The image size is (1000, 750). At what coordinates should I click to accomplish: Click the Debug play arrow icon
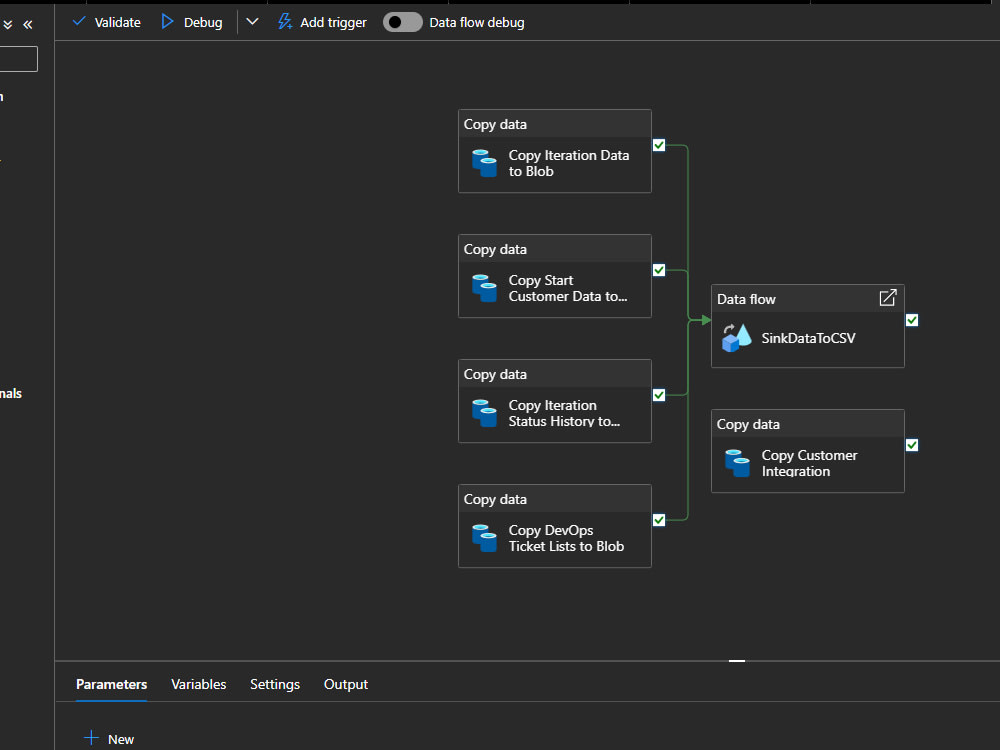[167, 22]
